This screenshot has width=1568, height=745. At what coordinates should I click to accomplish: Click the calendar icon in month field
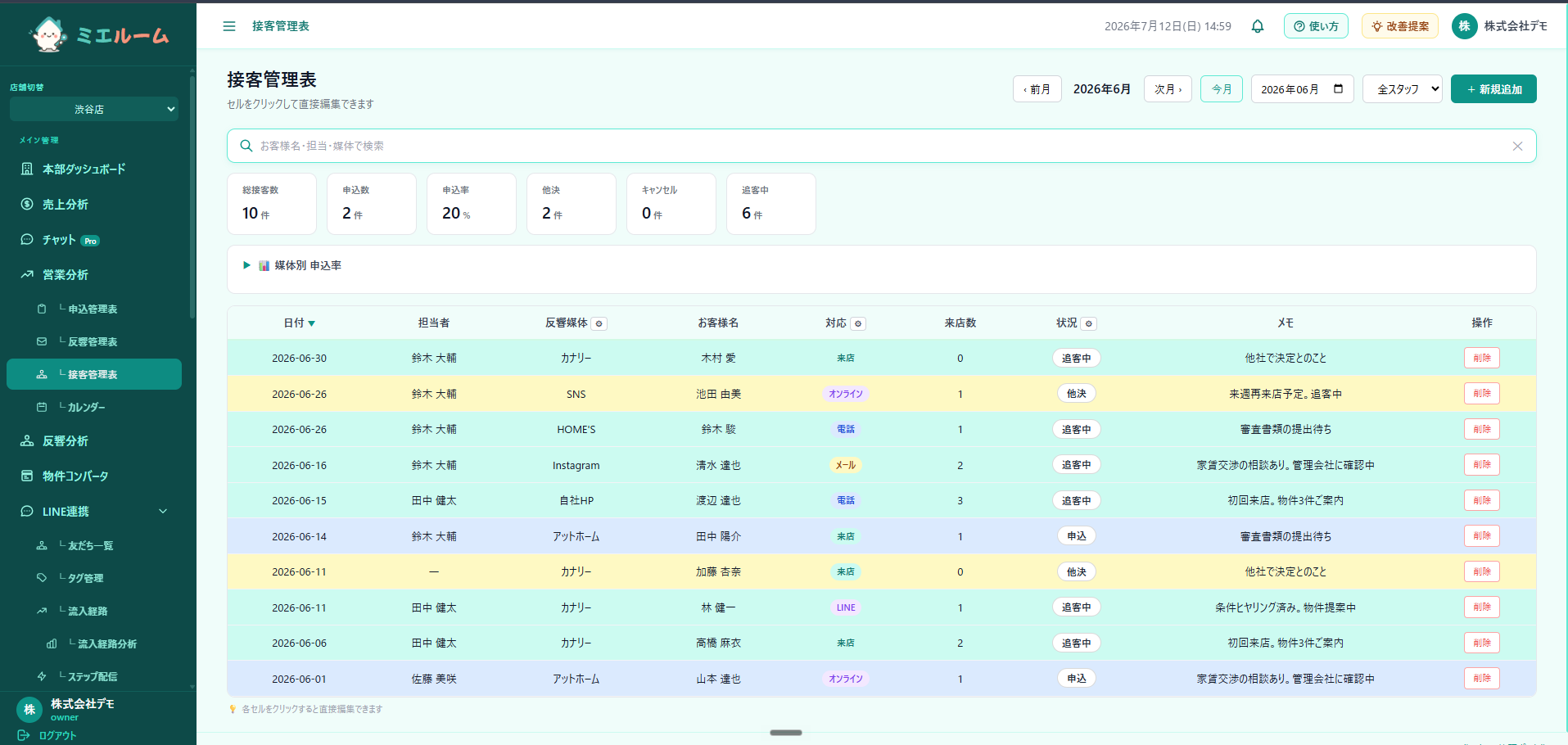click(1339, 88)
